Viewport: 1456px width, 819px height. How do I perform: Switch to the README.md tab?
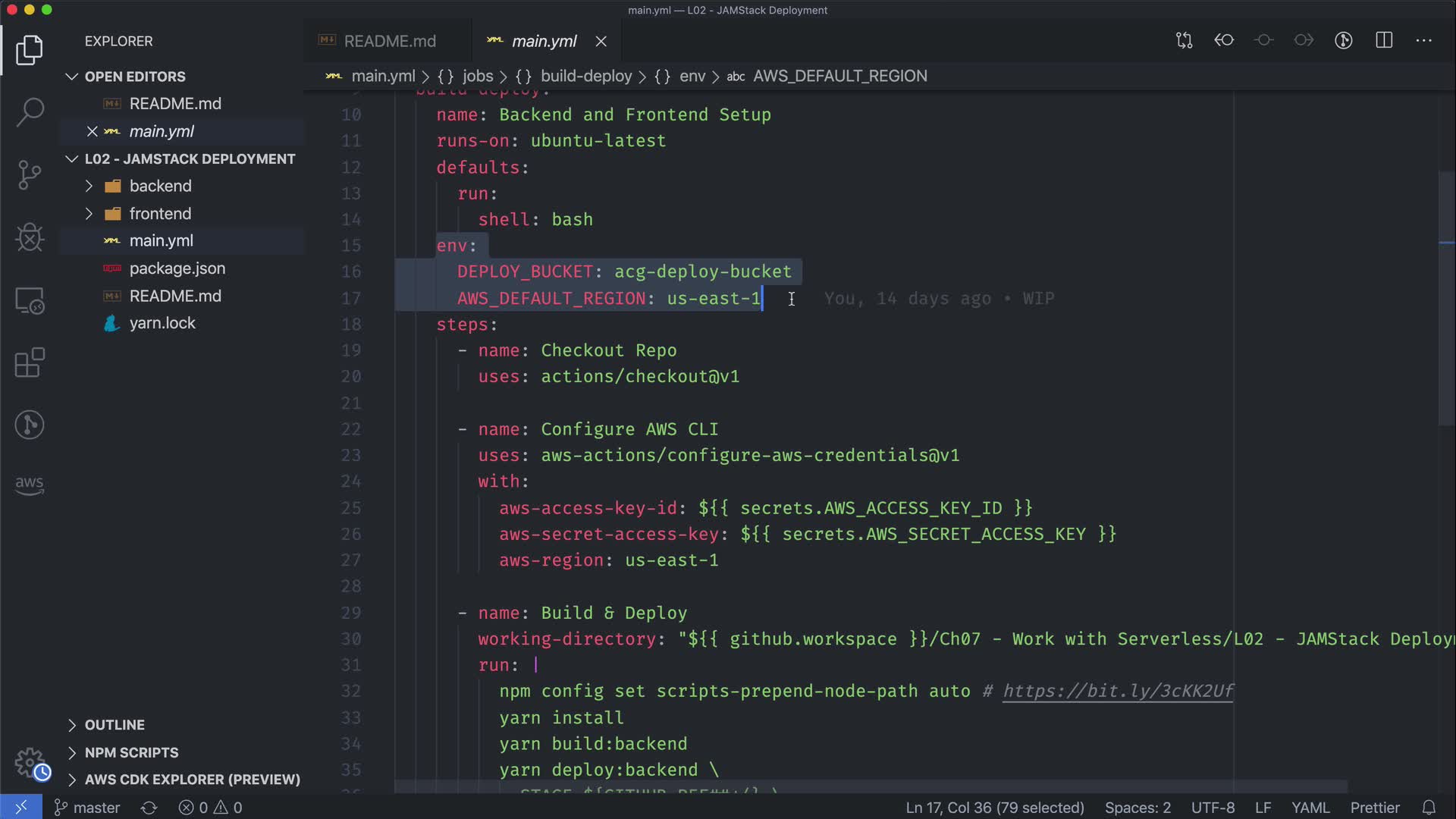coord(389,41)
